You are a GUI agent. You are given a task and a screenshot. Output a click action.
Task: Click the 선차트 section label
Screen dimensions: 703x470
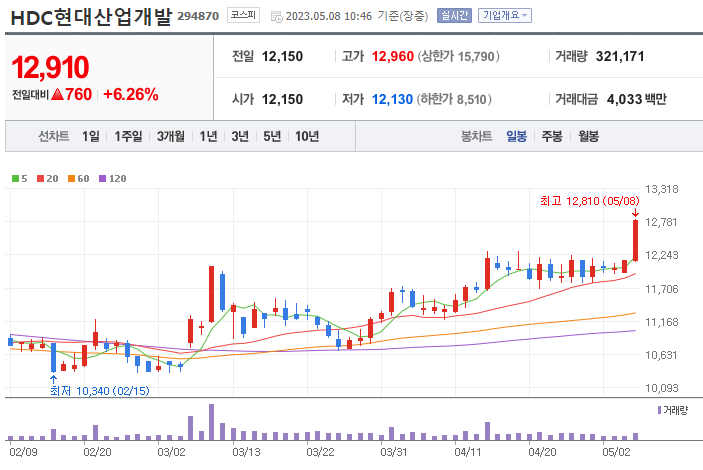click(53, 136)
